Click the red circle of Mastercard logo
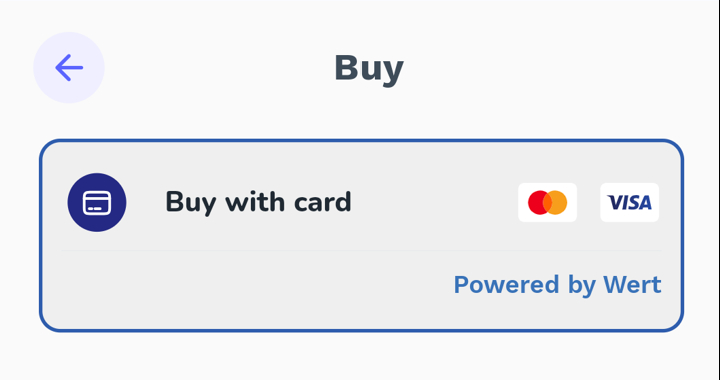 [536, 202]
